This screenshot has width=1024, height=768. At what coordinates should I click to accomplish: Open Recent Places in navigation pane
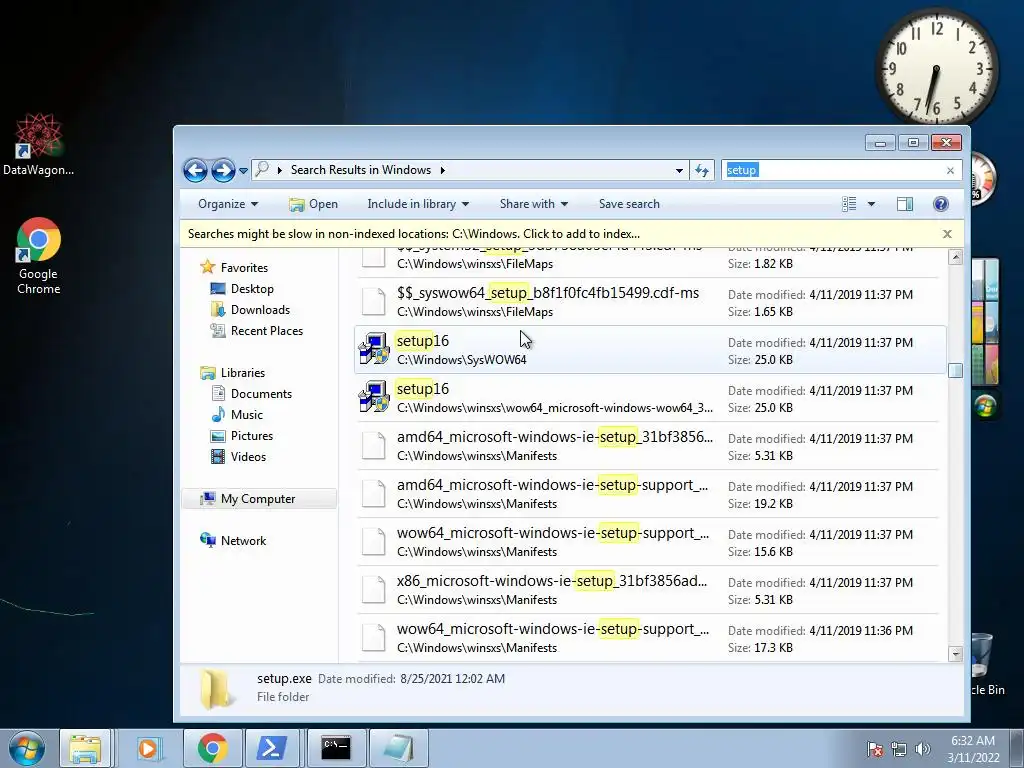click(266, 330)
